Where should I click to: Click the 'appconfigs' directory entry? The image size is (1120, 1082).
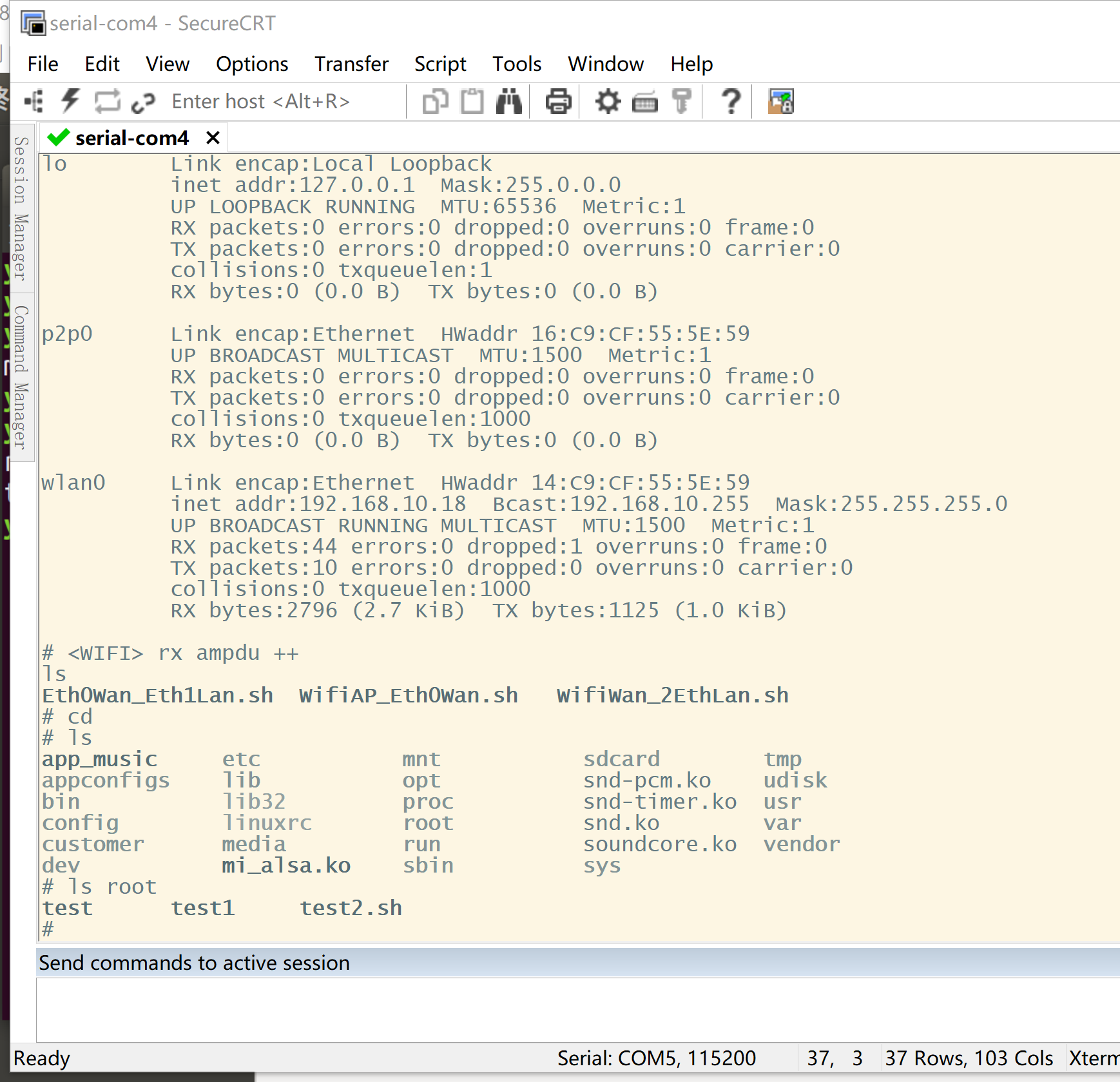tap(106, 780)
